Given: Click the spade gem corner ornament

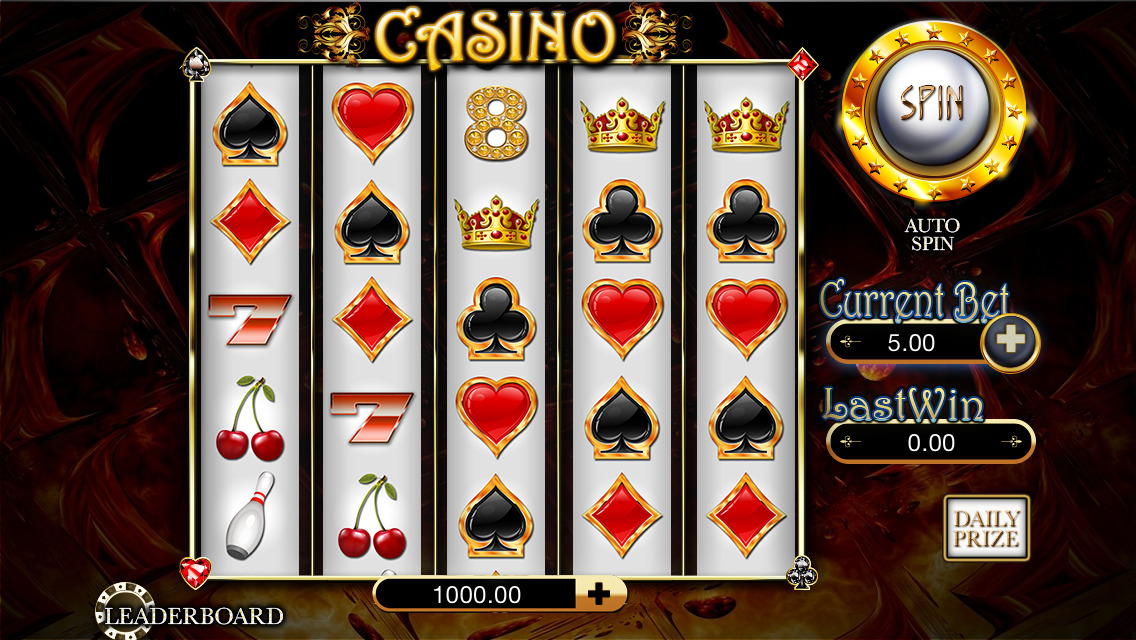Looking at the screenshot, I should point(196,65).
